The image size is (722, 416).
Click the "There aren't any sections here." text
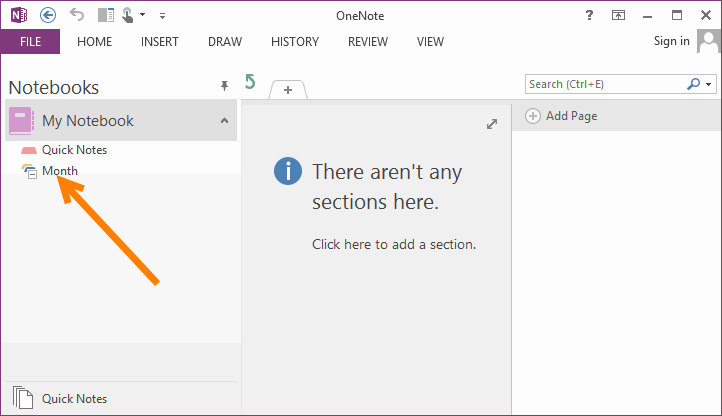point(387,187)
